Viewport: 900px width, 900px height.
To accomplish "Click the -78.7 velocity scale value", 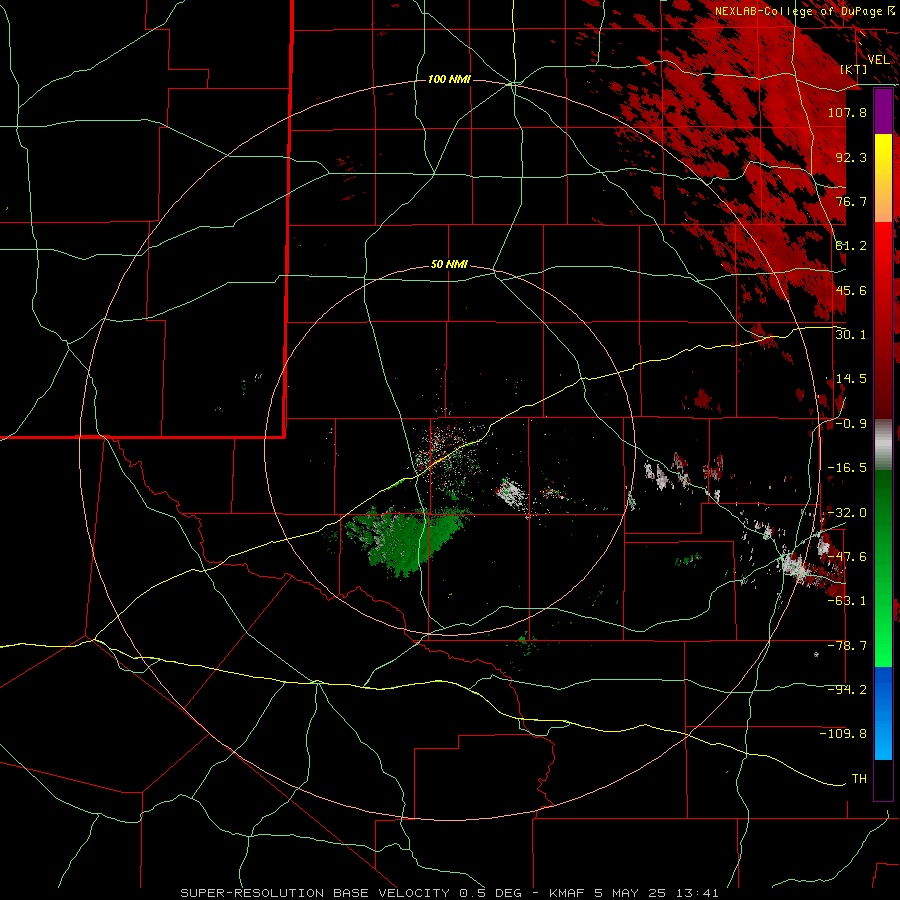I will click(x=847, y=646).
